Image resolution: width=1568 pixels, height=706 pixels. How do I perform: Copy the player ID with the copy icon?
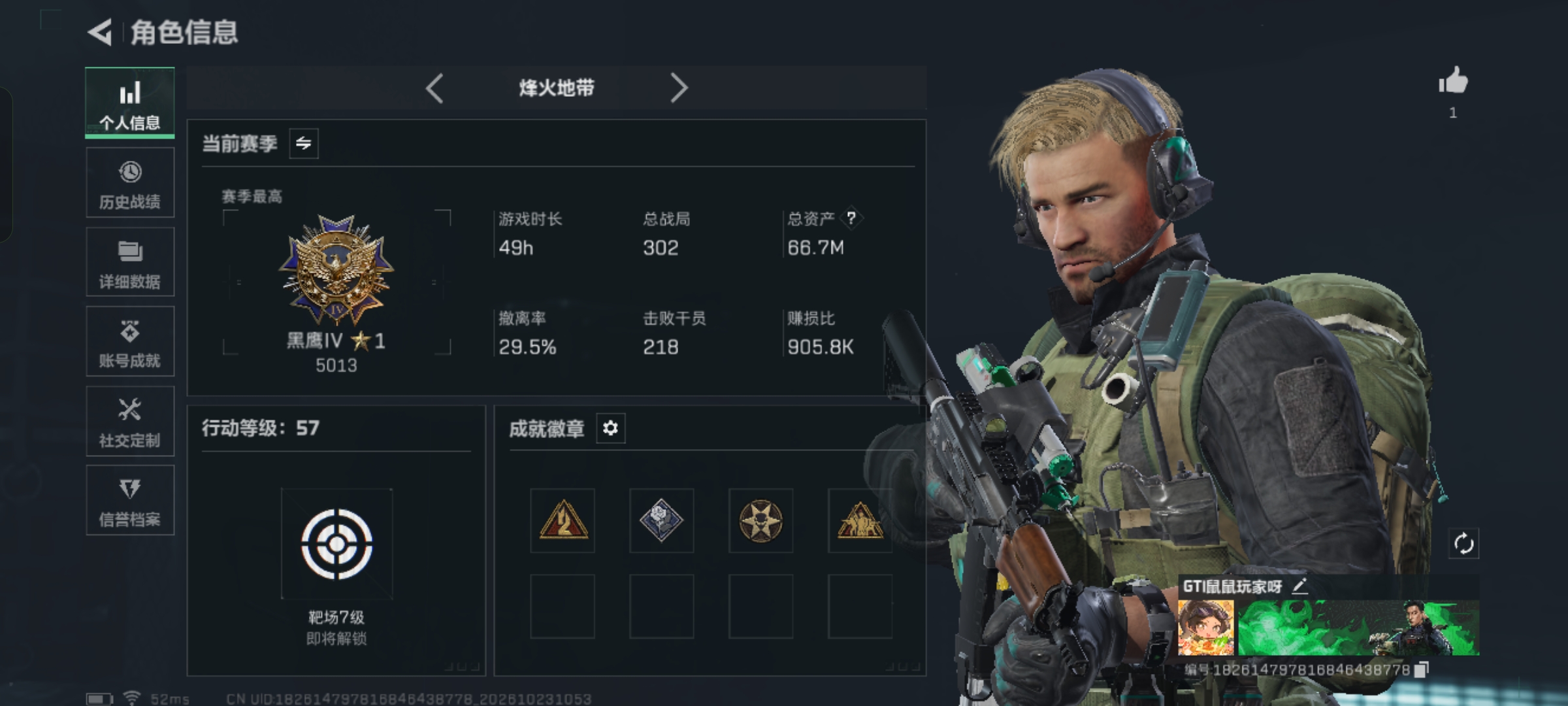click(1420, 669)
